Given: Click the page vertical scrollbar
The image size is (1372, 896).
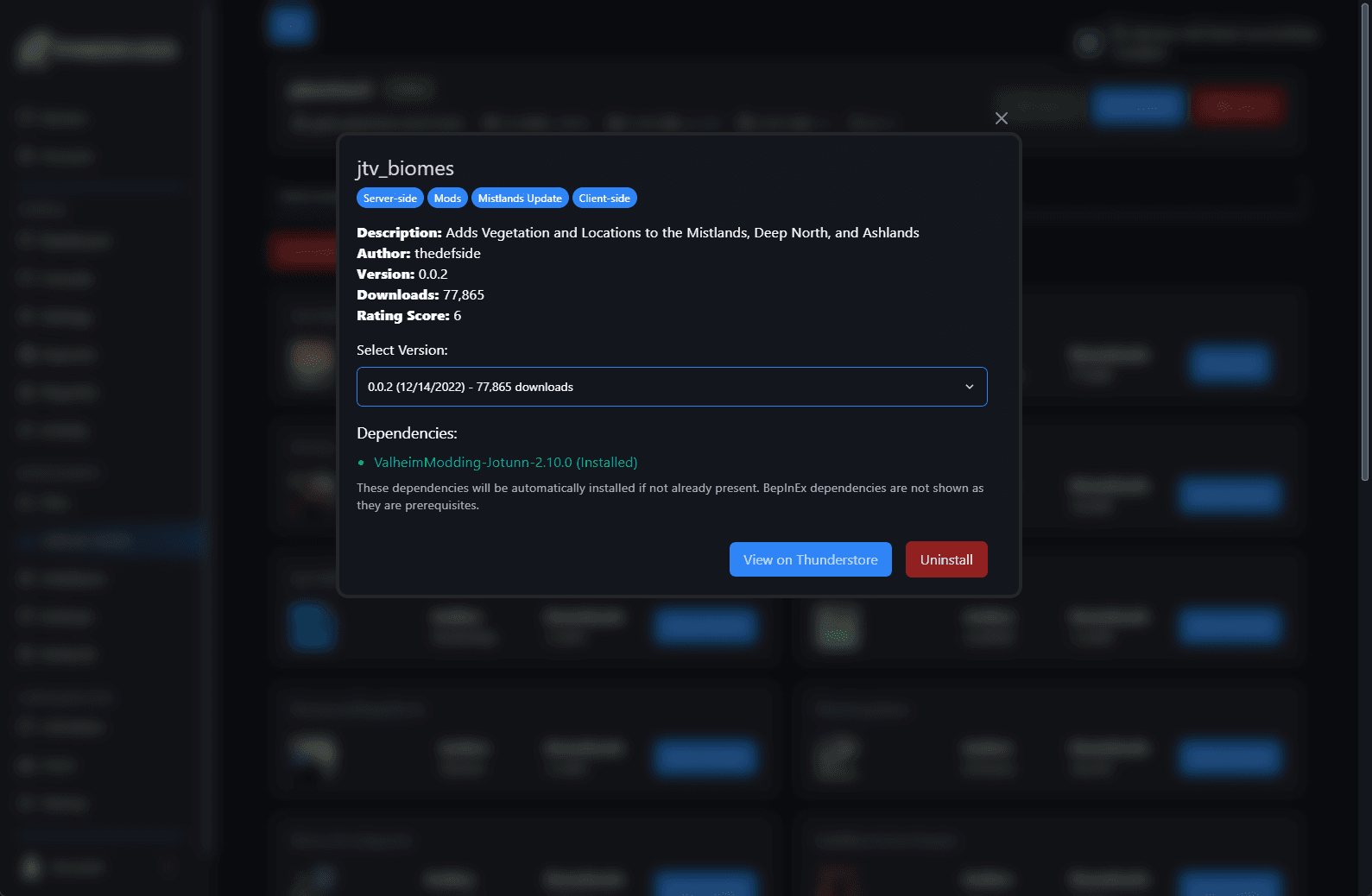Looking at the screenshot, I should [1365, 242].
